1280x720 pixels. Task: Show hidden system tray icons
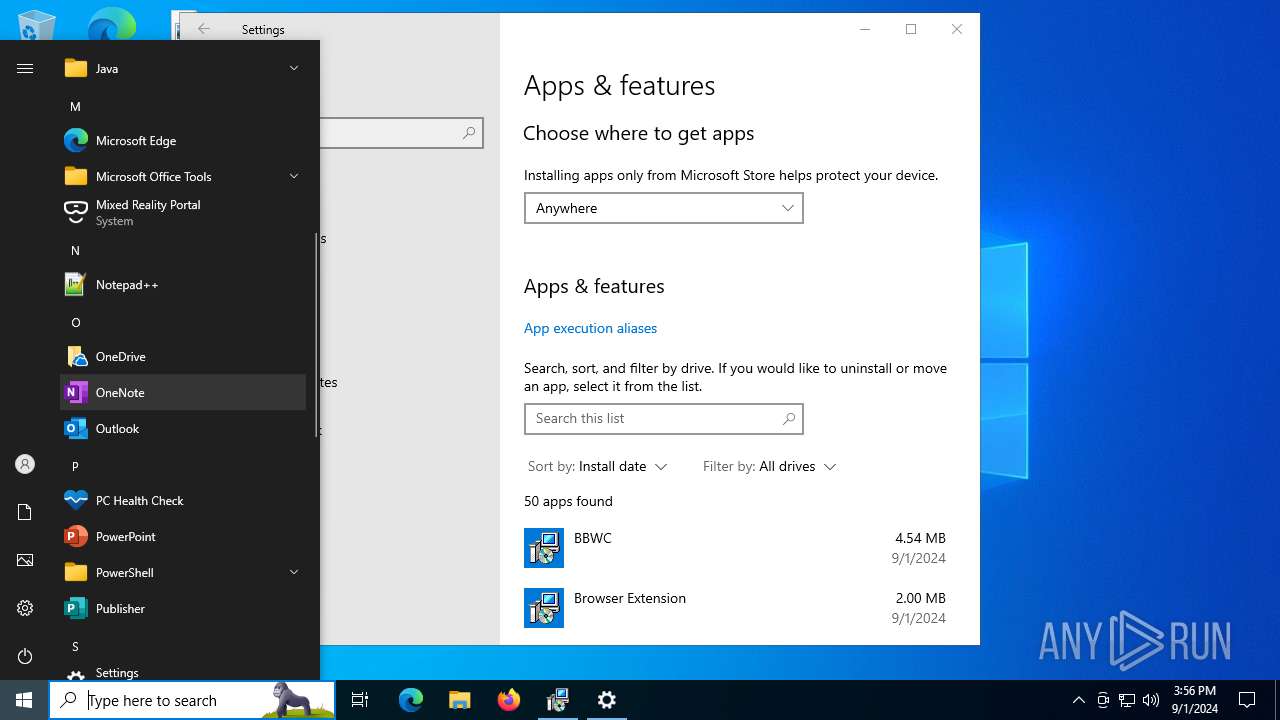(x=1078, y=700)
